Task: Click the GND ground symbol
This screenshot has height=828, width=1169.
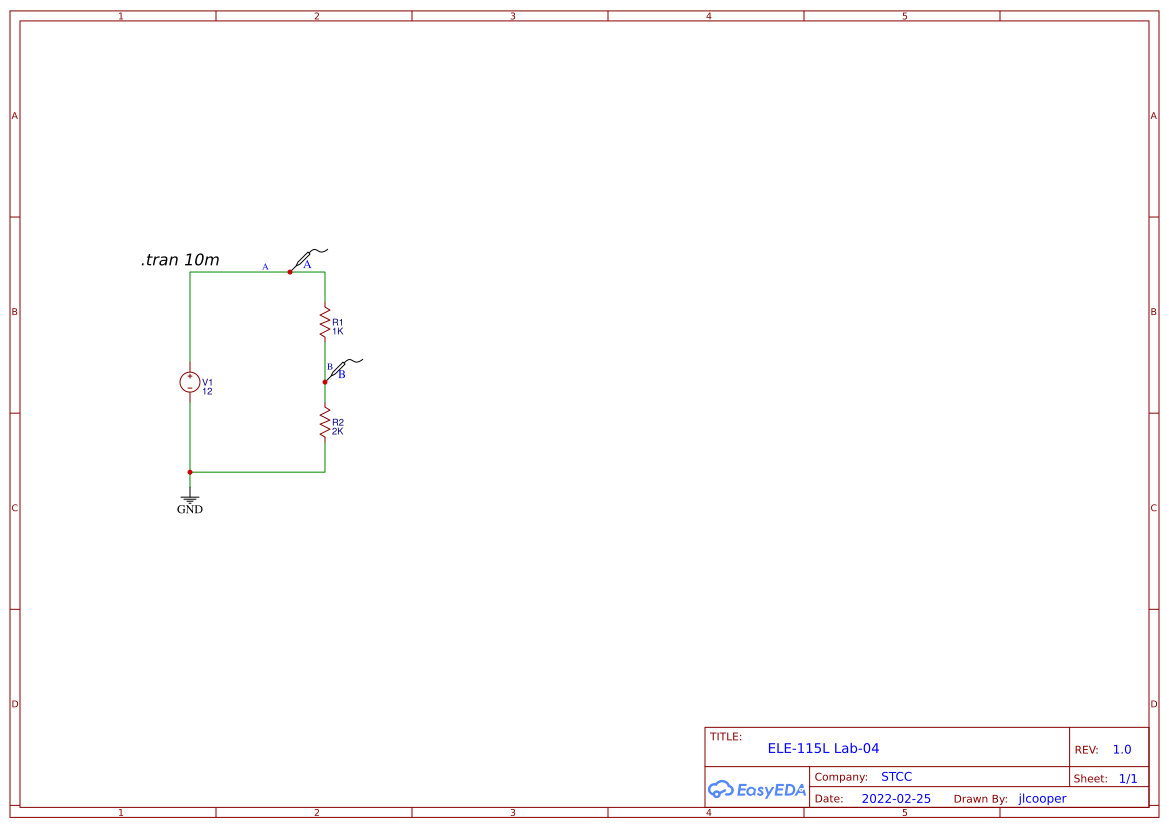Action: pos(190,497)
